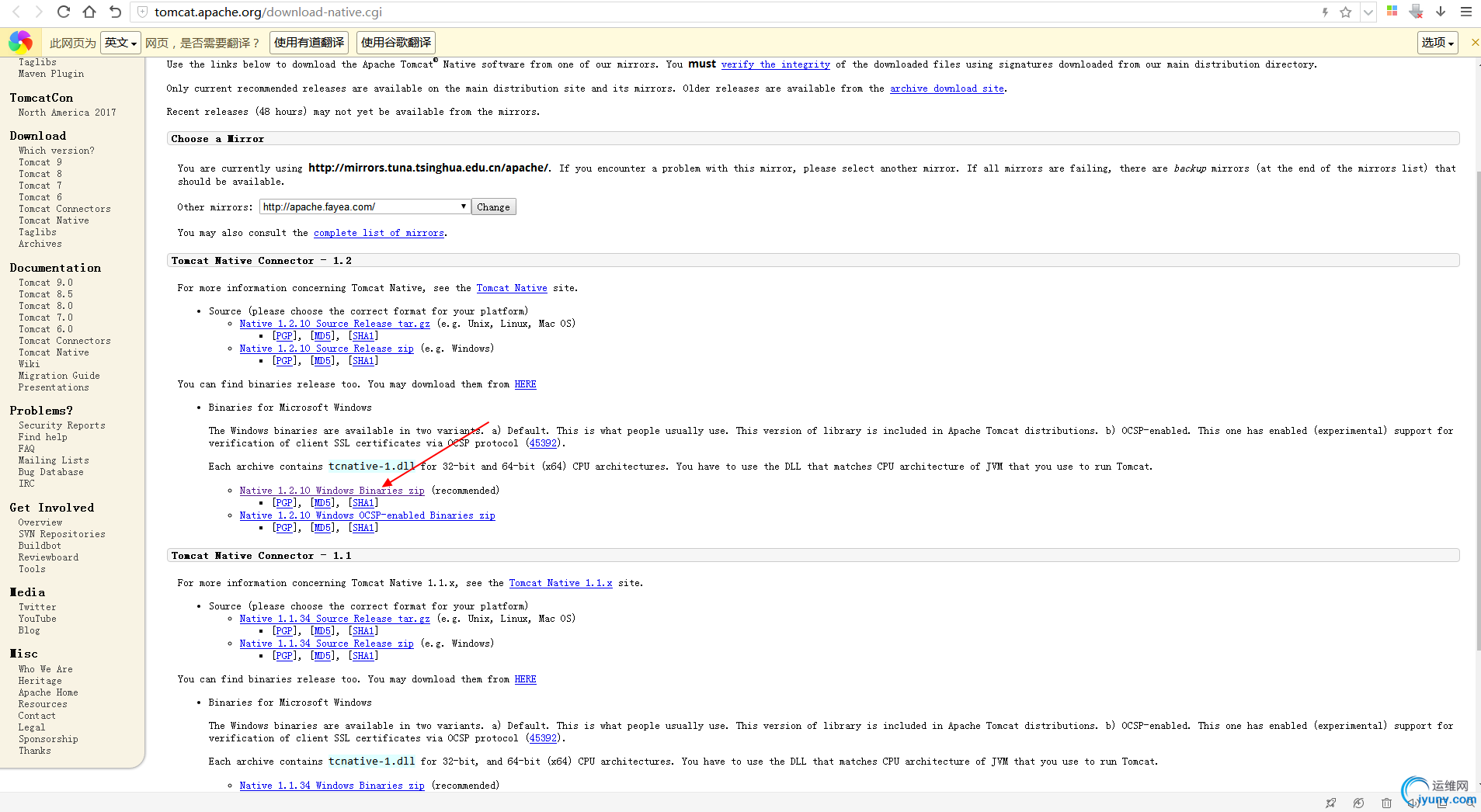The height and width of the screenshot is (812, 1481).
Task: Click the page vertical scrollbar
Action: [x=1478, y=411]
